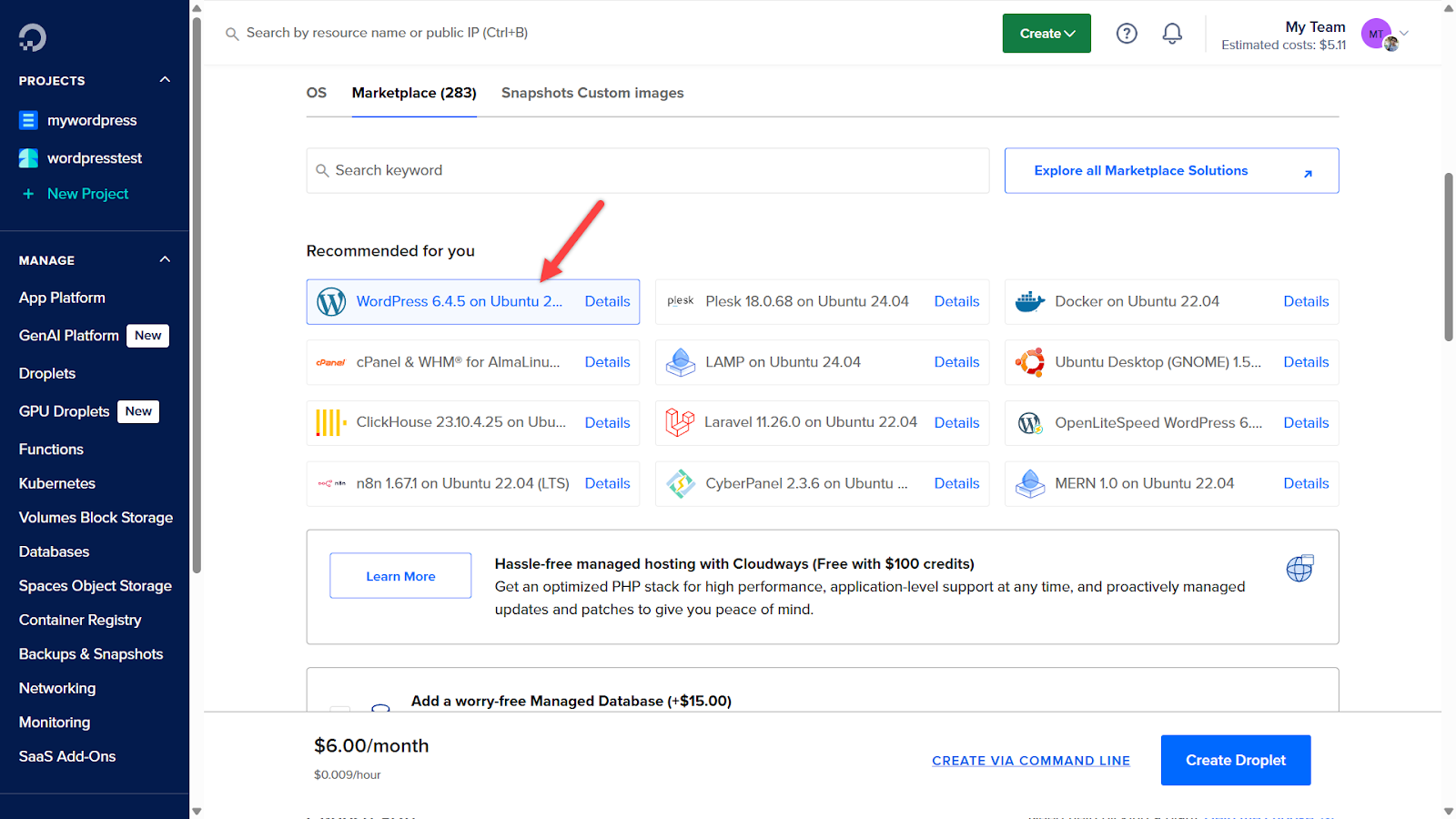
Task: Choose the Docker whale icon
Action: pos(1029,302)
